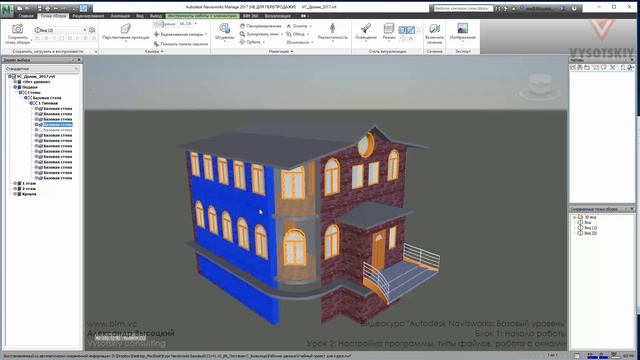The image size is (640, 360).
Task: Select the Walk (Обход) tool
Action: coord(298,34)
